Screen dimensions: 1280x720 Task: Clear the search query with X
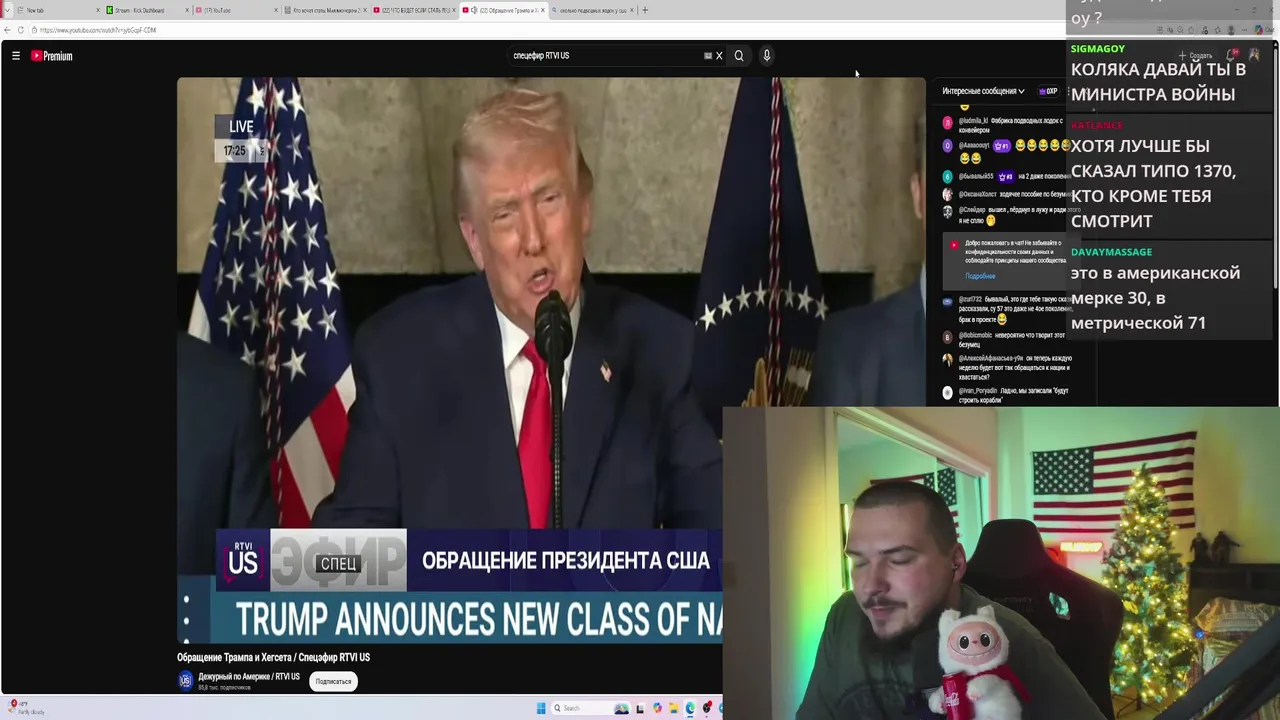click(x=718, y=56)
